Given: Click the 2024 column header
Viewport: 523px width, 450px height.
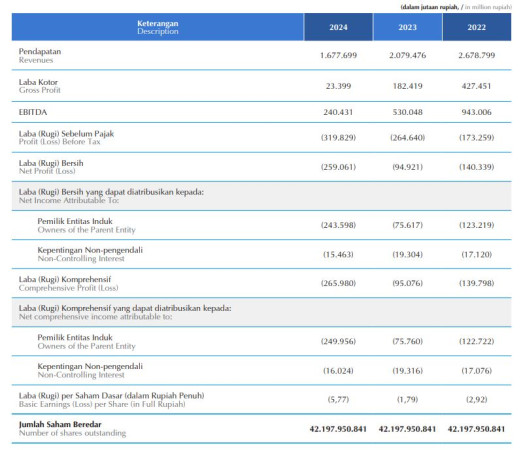Looking at the screenshot, I should click(x=338, y=27).
